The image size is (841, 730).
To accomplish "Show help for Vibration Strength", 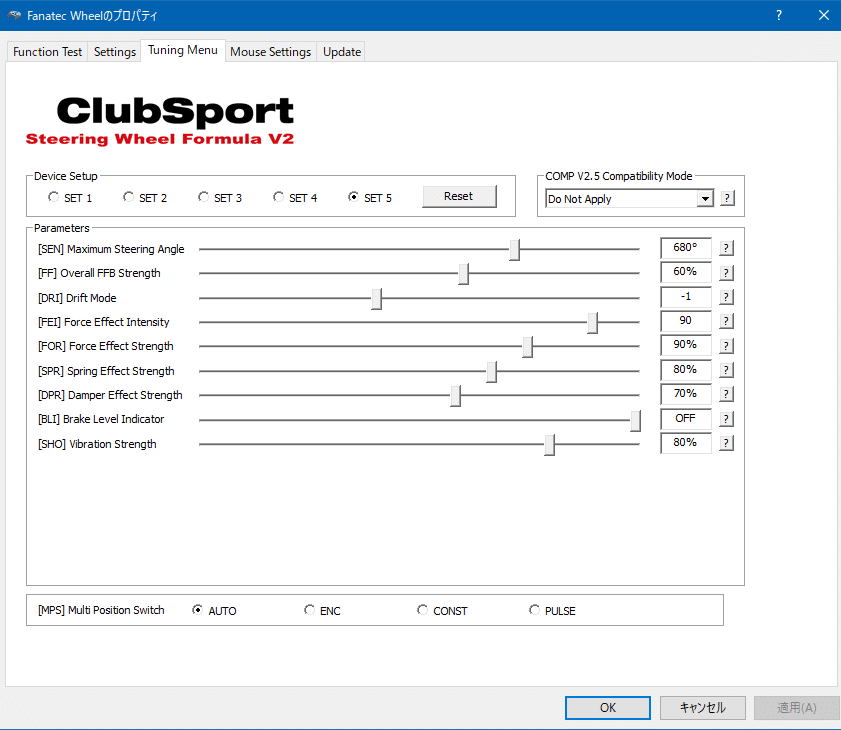I will tap(726, 443).
